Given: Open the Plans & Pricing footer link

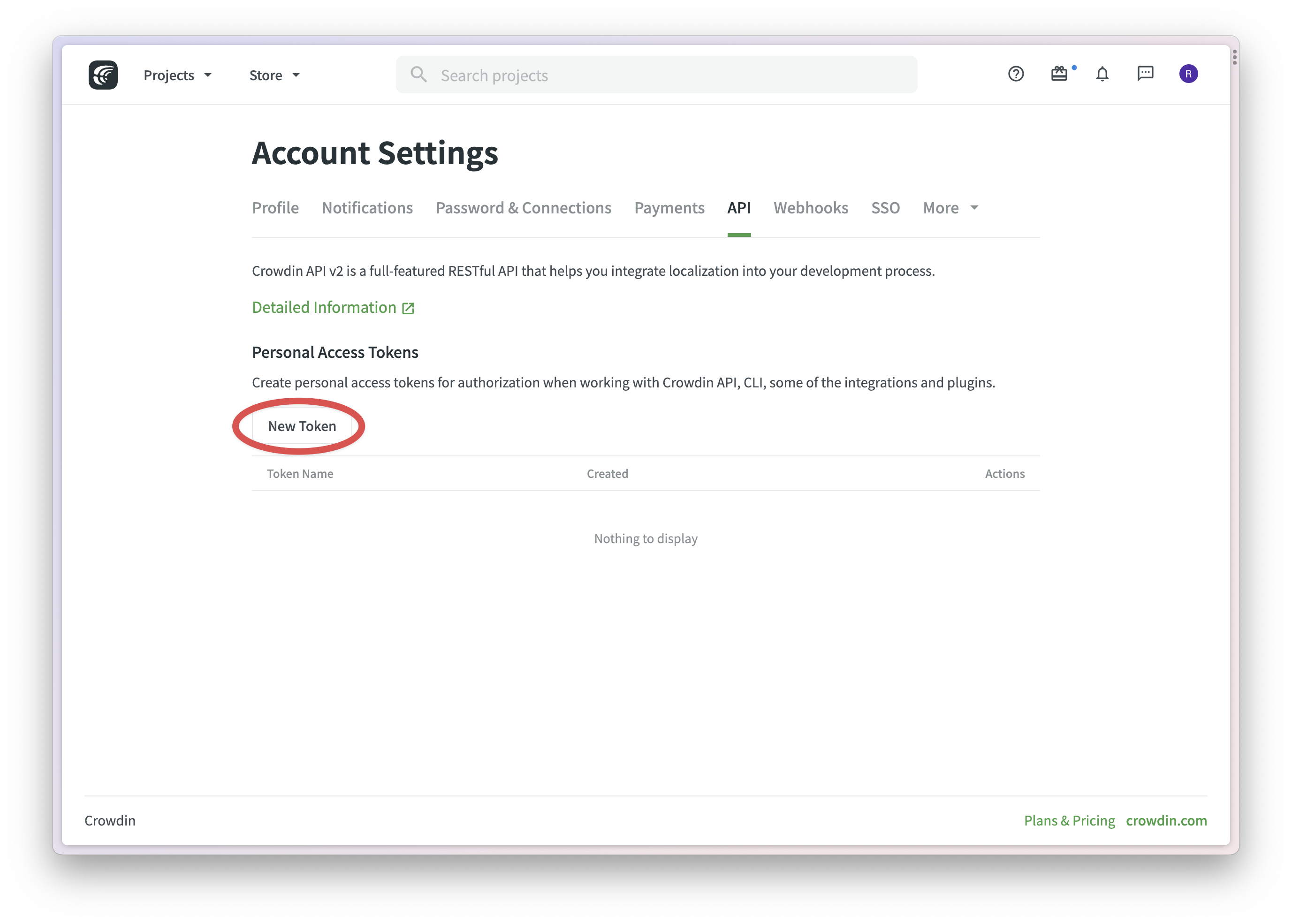Looking at the screenshot, I should tap(1069, 820).
